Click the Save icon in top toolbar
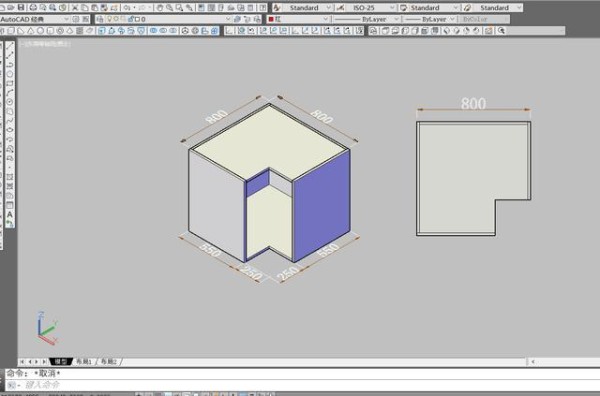This screenshot has width=600, height=396. point(21,7)
